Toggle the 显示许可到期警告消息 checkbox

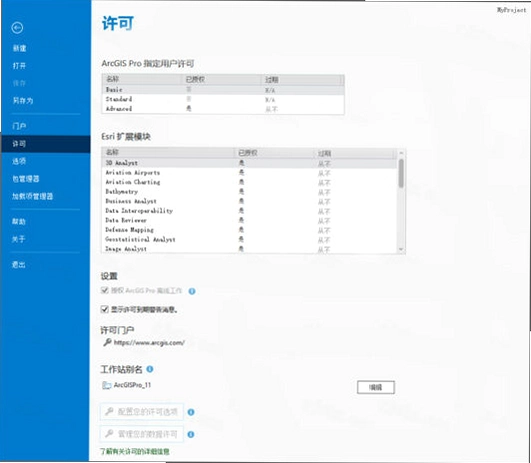coord(105,309)
